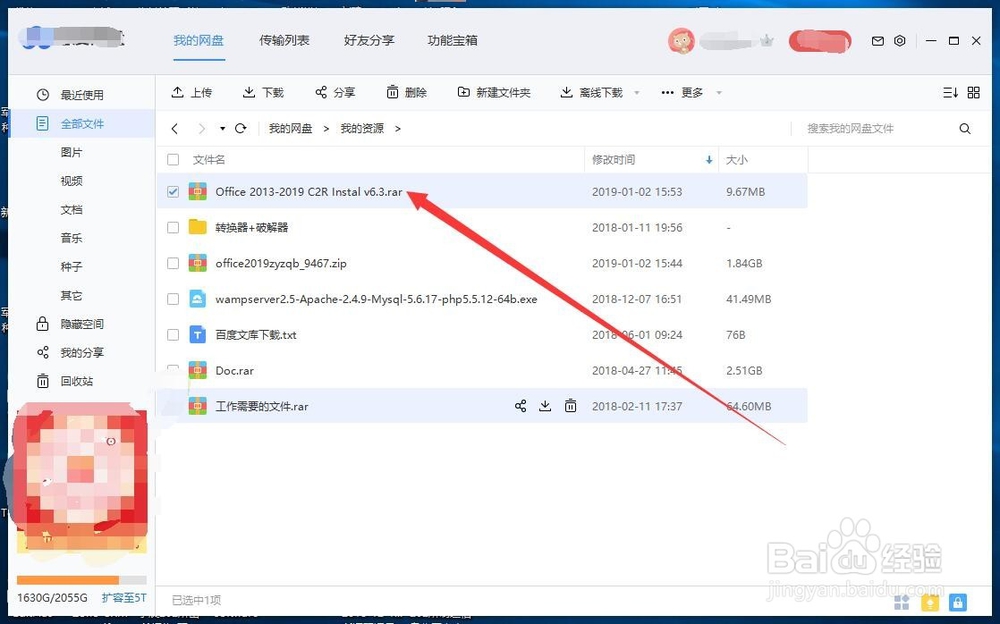Check the 转换器+破解器 folder checkbox

click(173, 227)
